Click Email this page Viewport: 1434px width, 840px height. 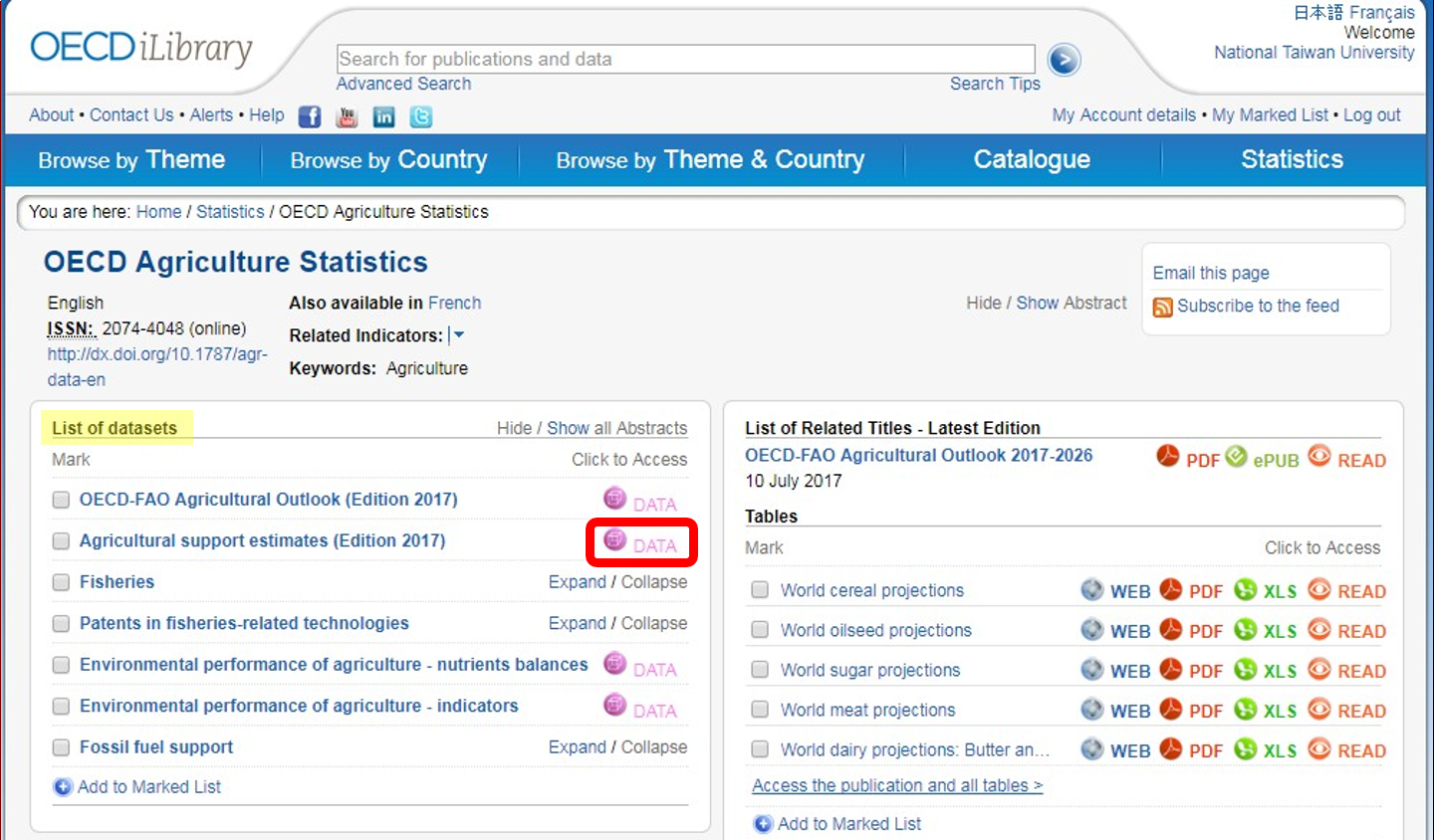pyautogui.click(x=1211, y=273)
